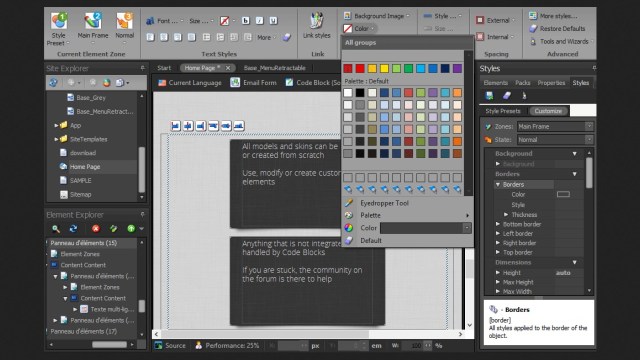Viewport: 640px width, 360px height.
Task: Open the Source view button
Action: [170, 345]
